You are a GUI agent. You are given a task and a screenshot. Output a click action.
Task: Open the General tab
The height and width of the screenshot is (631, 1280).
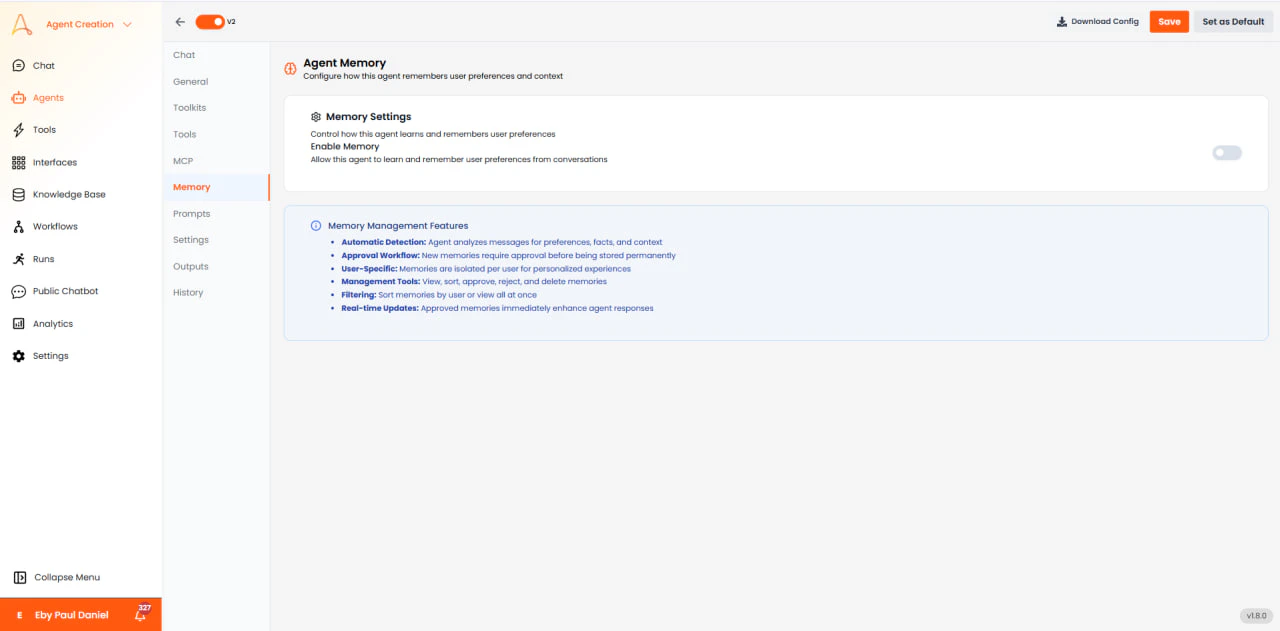190,82
